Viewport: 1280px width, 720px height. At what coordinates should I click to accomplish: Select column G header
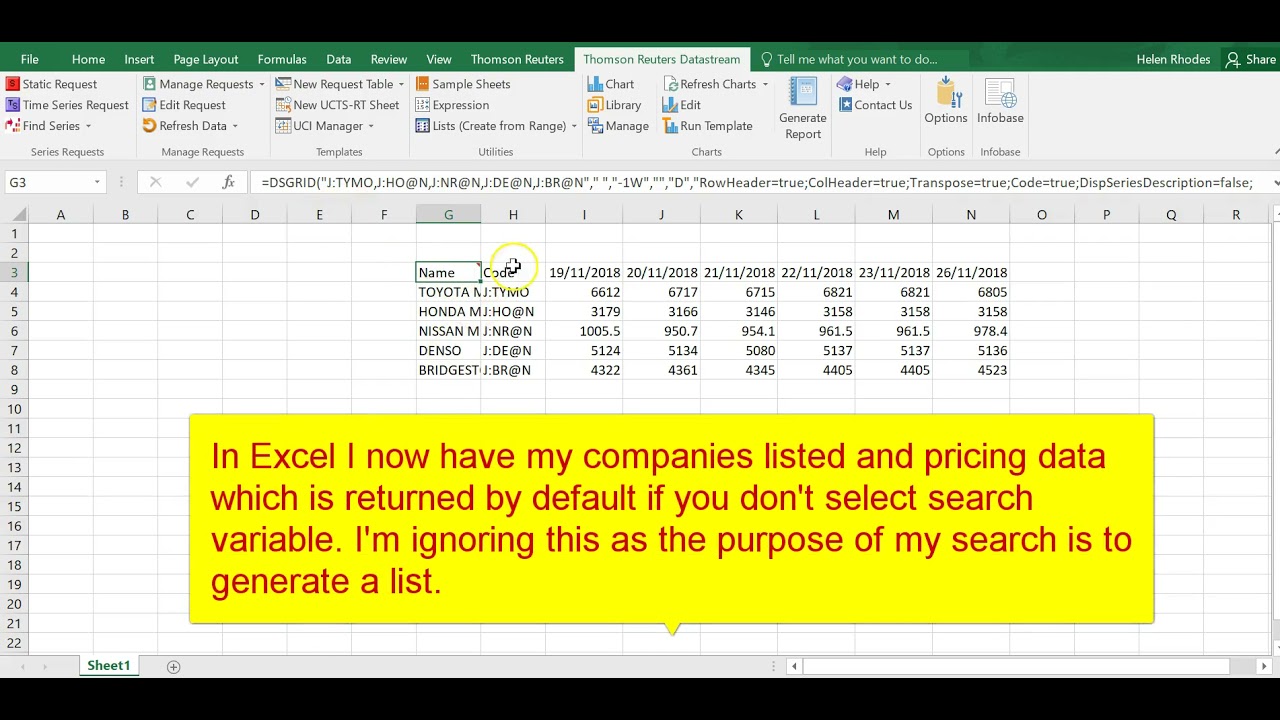tap(448, 215)
